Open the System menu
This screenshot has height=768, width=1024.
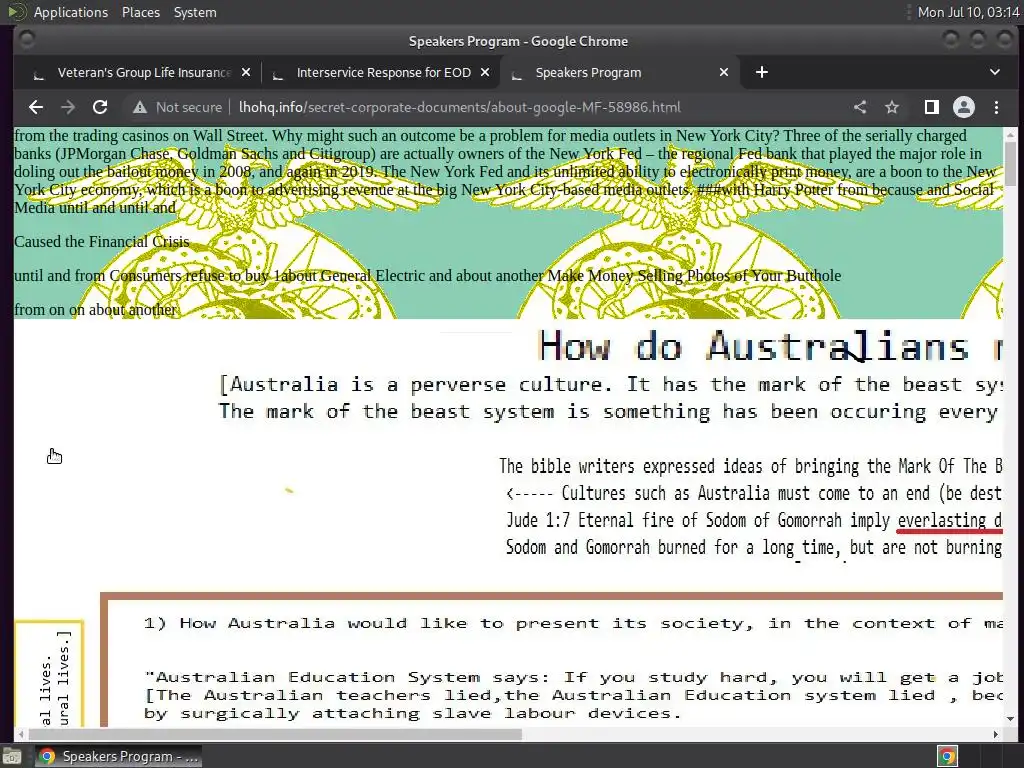(195, 12)
